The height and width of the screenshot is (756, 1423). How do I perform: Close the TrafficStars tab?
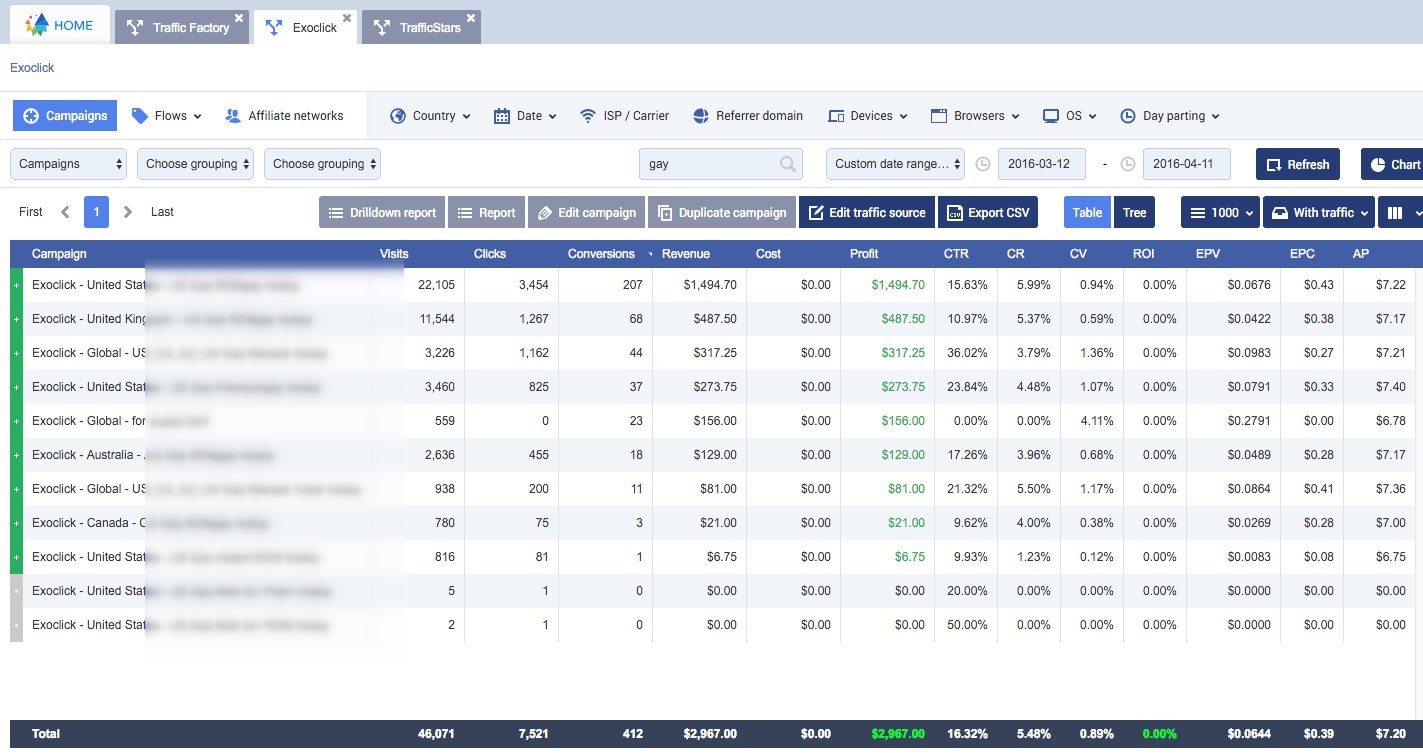click(471, 18)
